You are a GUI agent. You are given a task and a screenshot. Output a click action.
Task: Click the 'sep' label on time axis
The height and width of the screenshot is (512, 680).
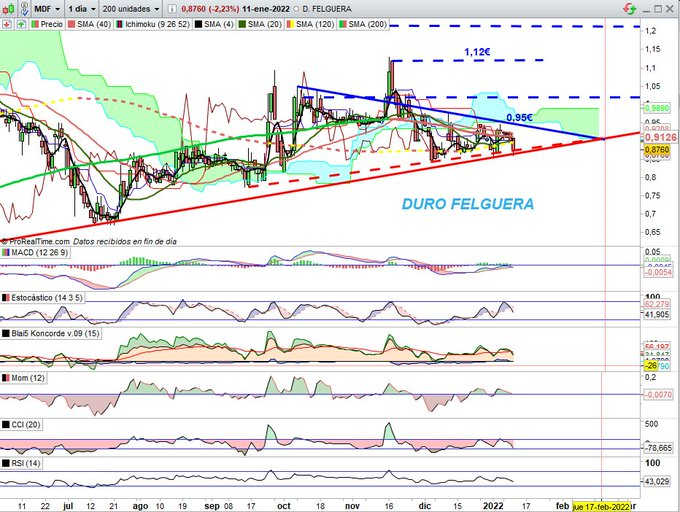[212, 506]
